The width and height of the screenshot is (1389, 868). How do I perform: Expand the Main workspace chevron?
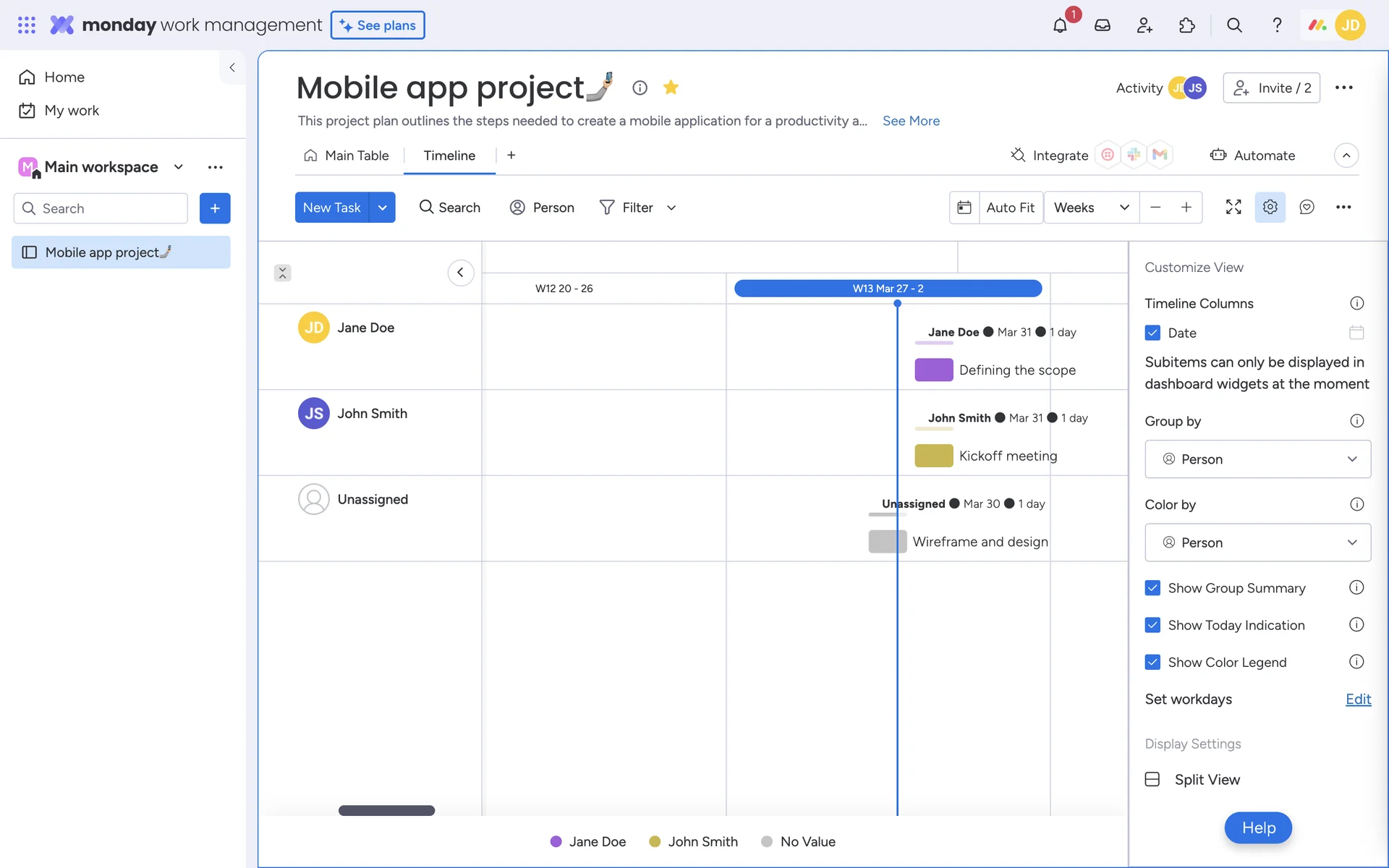point(179,167)
